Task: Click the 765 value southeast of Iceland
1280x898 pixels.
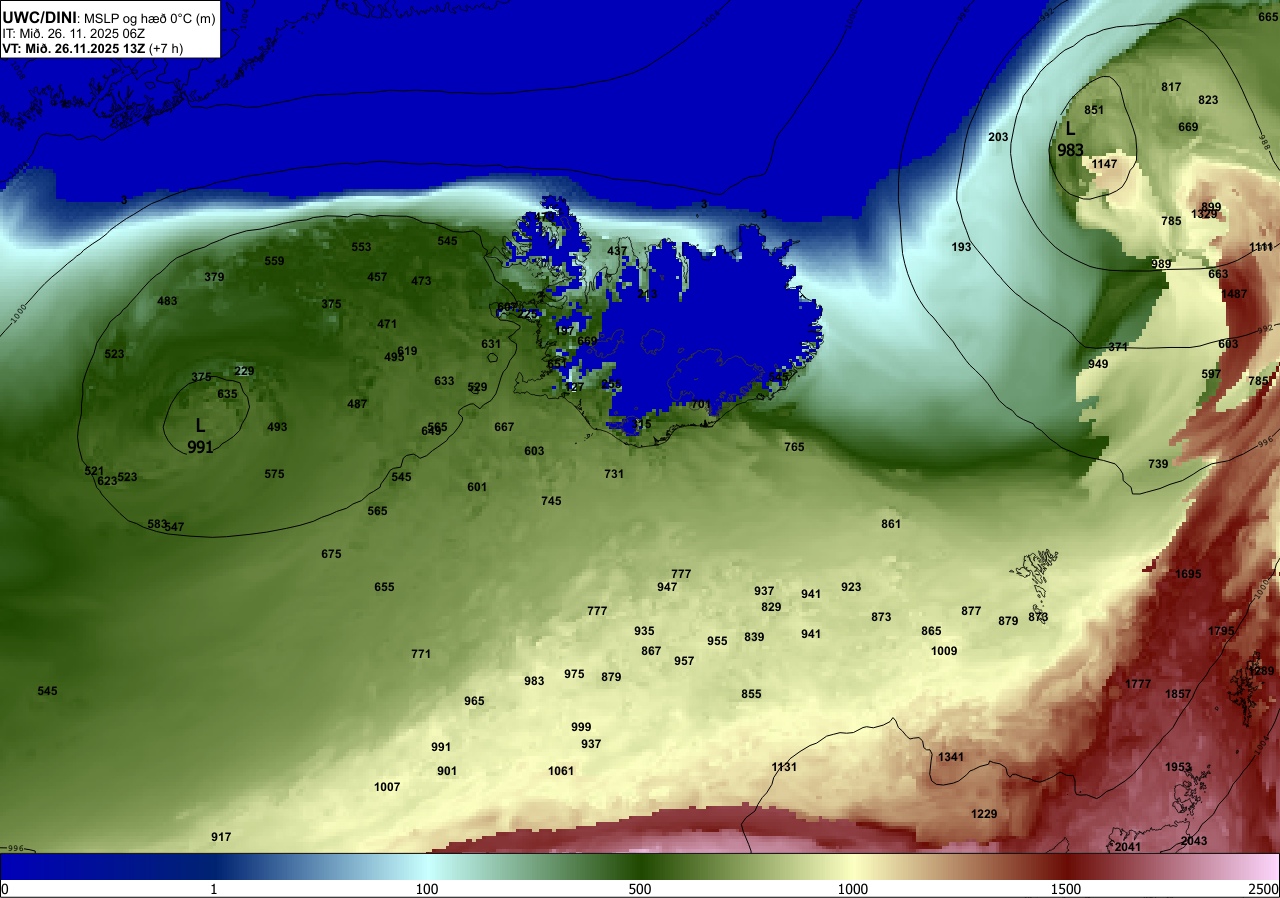Action: click(794, 447)
